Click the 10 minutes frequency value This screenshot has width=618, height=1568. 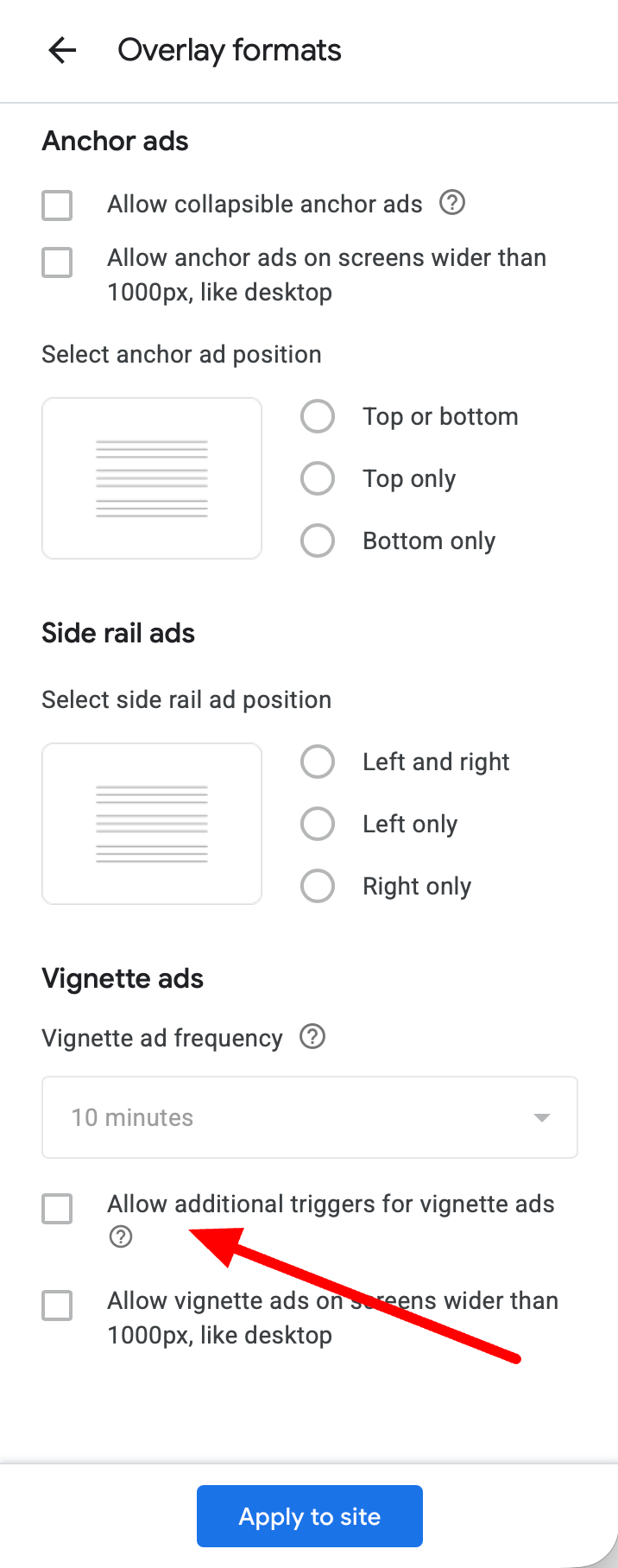tap(132, 1116)
